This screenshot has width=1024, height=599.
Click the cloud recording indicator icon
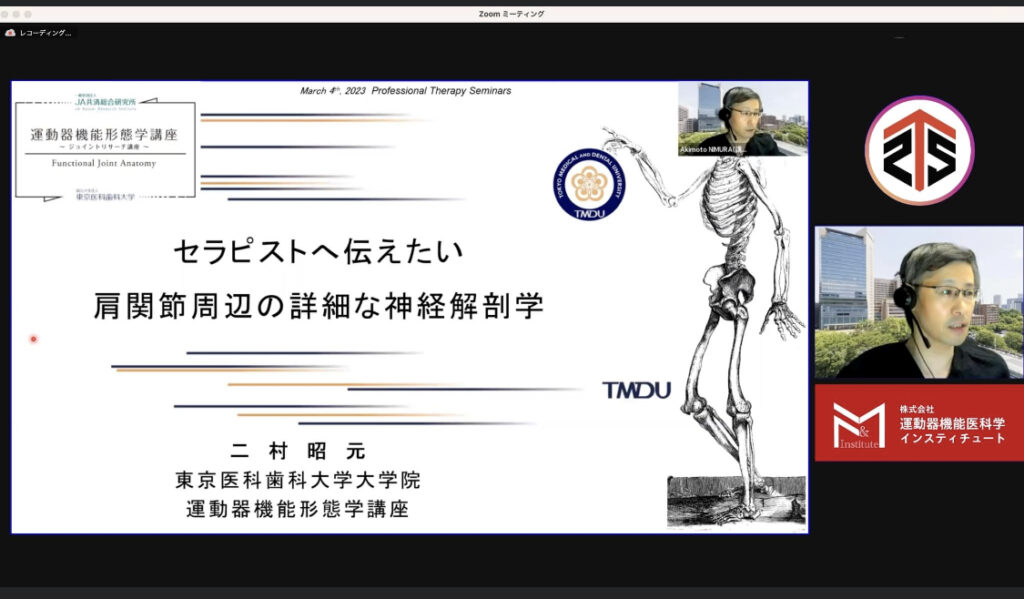click(10, 33)
